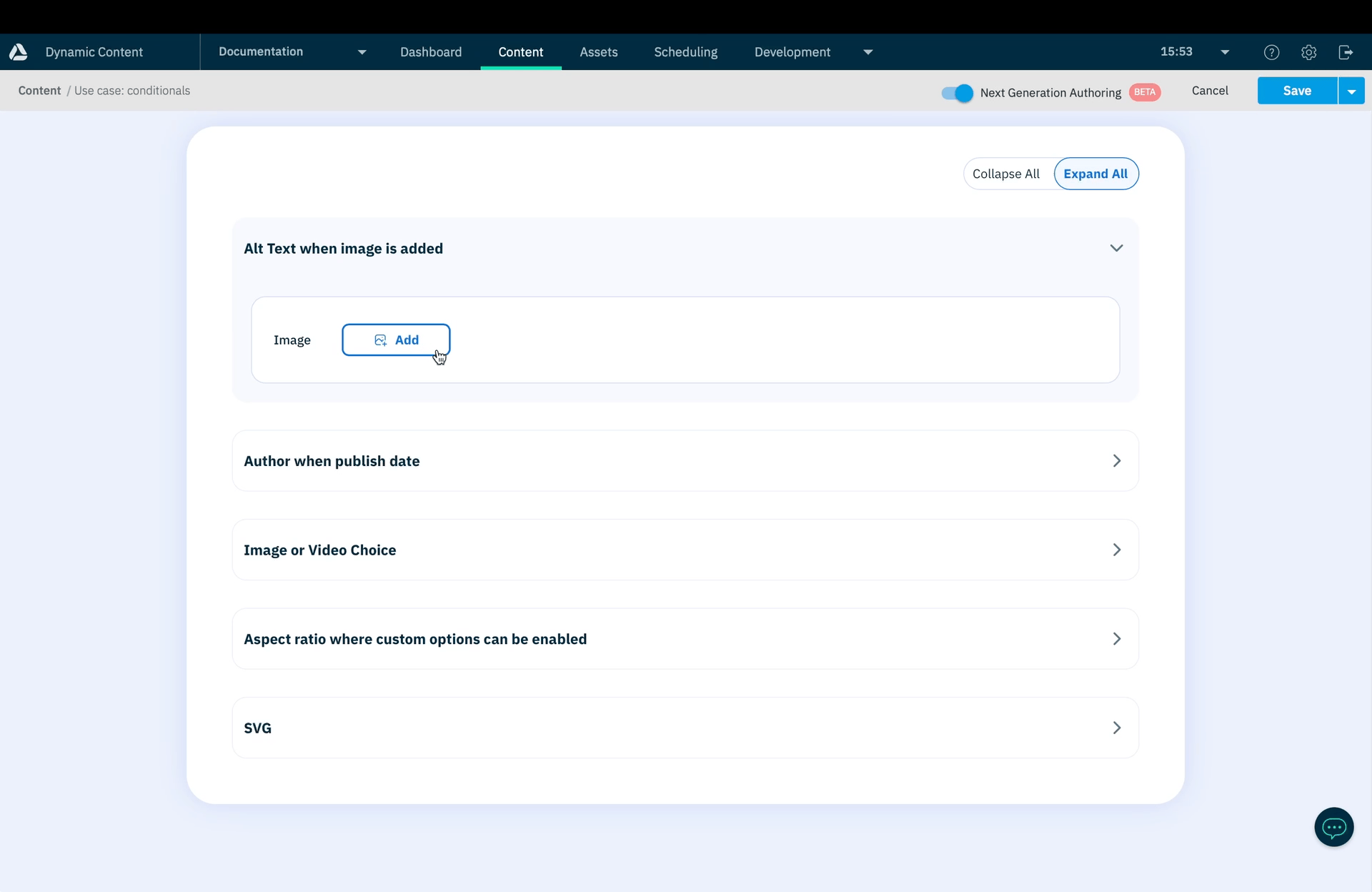Expand the SVG section
The height and width of the screenshot is (892, 1372).
pyautogui.click(x=1116, y=728)
